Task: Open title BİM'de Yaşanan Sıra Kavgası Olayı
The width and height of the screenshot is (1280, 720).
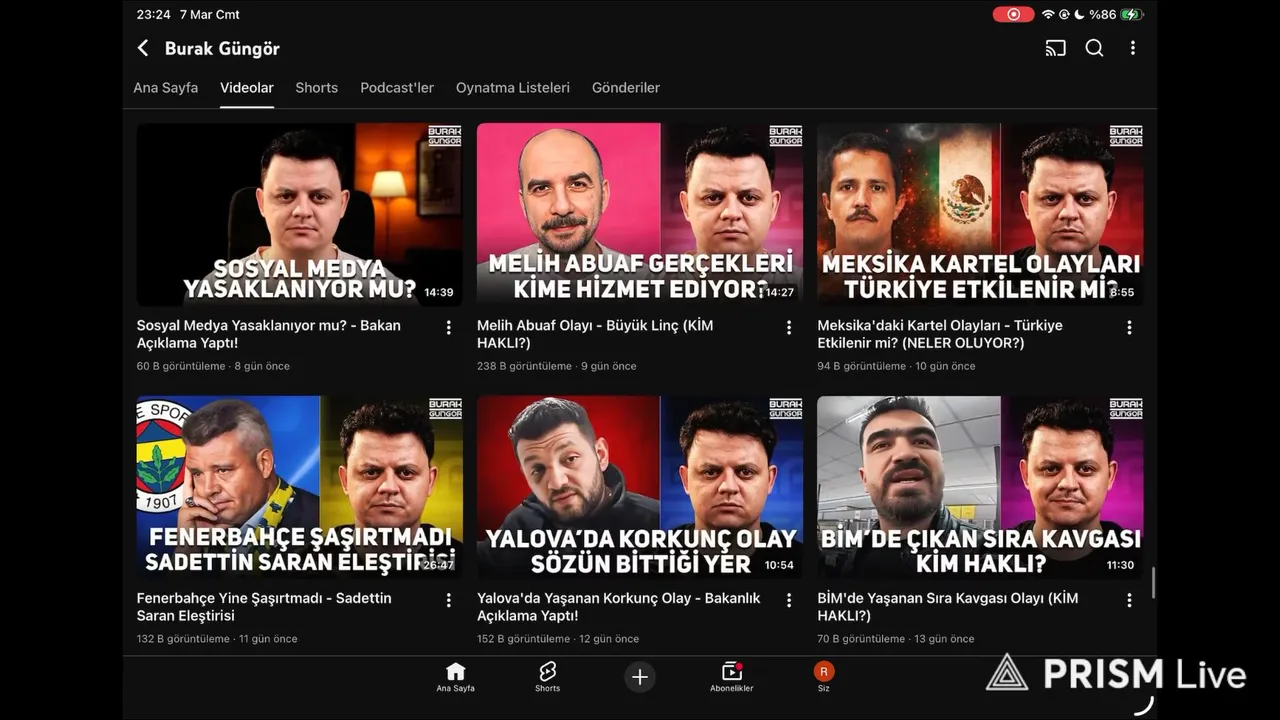Action: (948, 607)
